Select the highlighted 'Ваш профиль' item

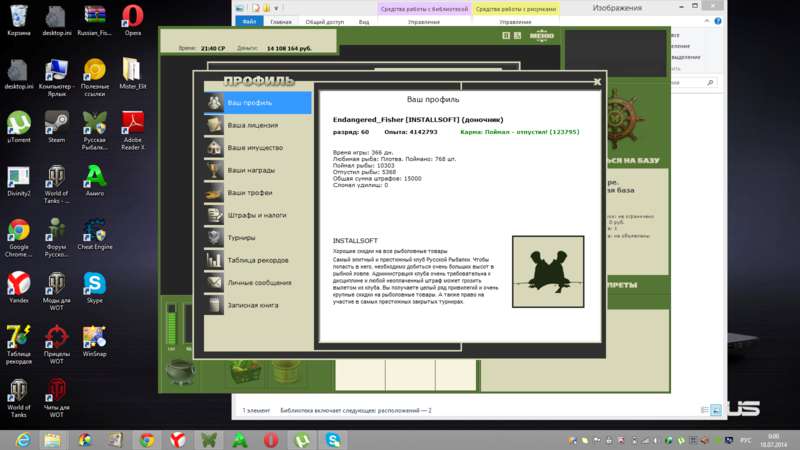258,103
